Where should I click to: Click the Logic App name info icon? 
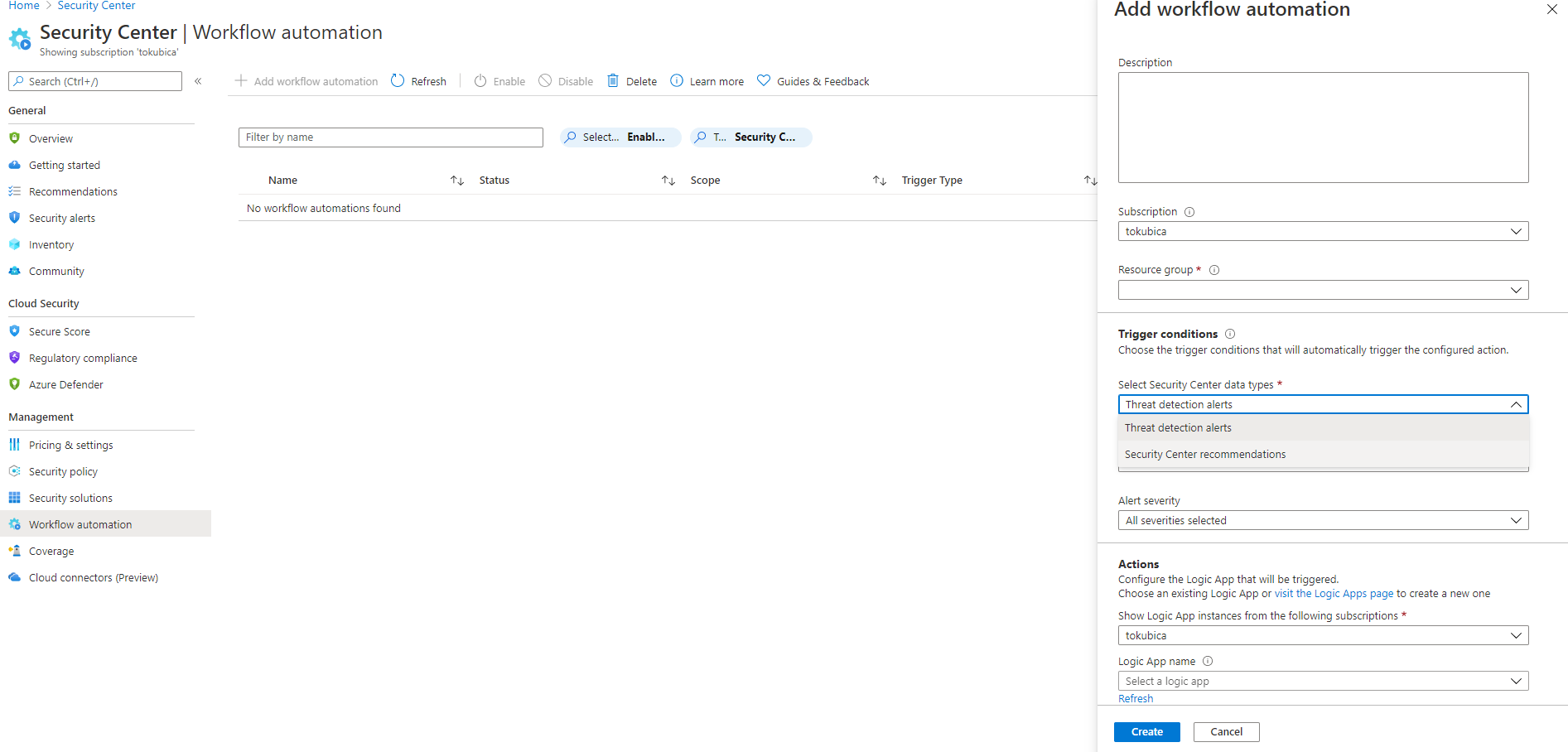(1208, 661)
